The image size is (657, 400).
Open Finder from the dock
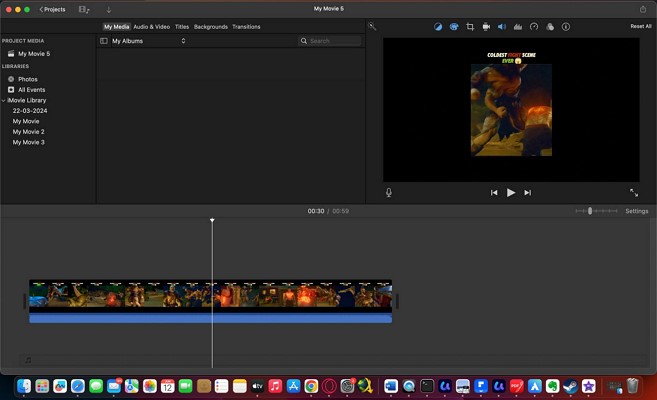(x=24, y=386)
